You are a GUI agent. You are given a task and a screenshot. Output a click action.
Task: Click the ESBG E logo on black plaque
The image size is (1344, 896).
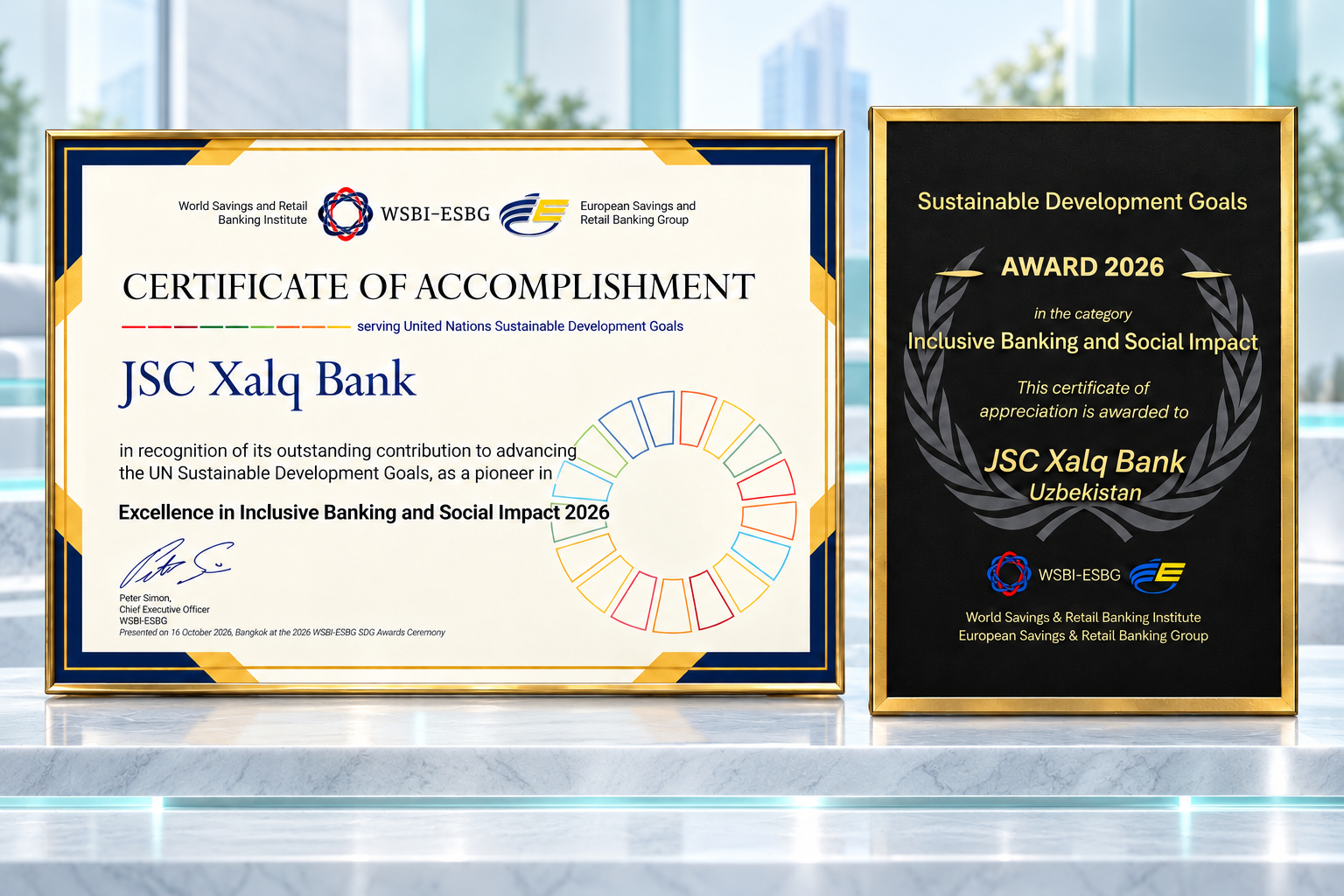point(1157,575)
